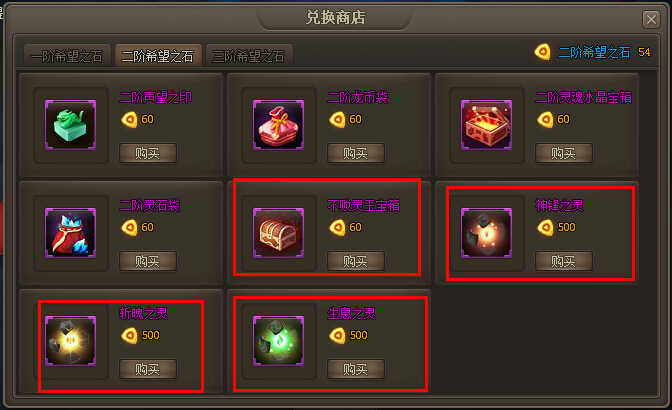Purchase 二阶龙币袋 with 购买 button
672x410 pixels.
pos(356,153)
